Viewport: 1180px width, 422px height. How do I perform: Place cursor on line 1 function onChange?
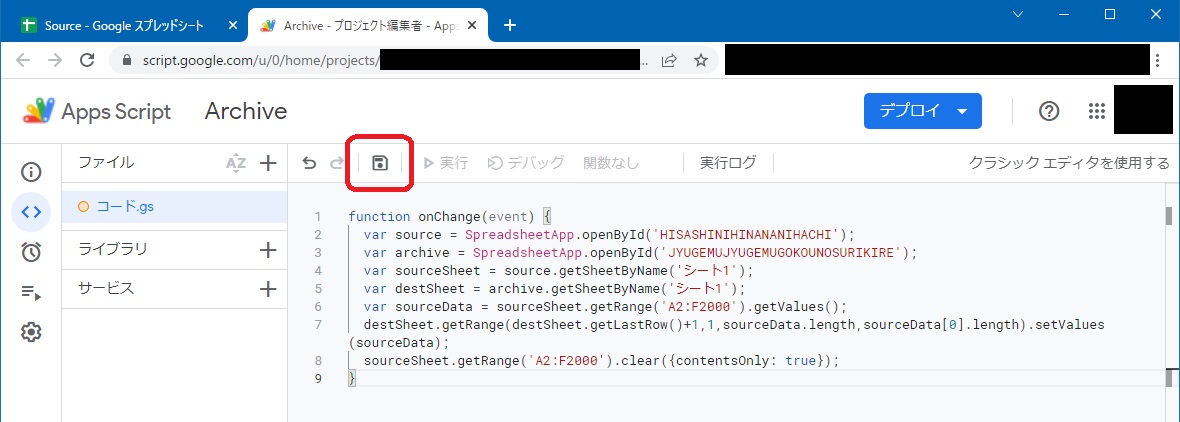click(451, 217)
